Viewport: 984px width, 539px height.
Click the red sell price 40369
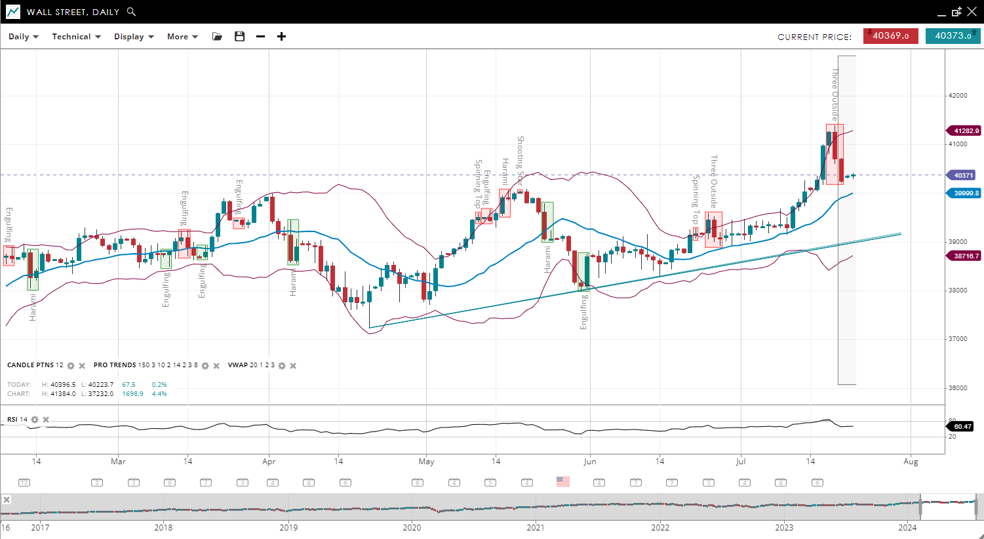pos(890,36)
